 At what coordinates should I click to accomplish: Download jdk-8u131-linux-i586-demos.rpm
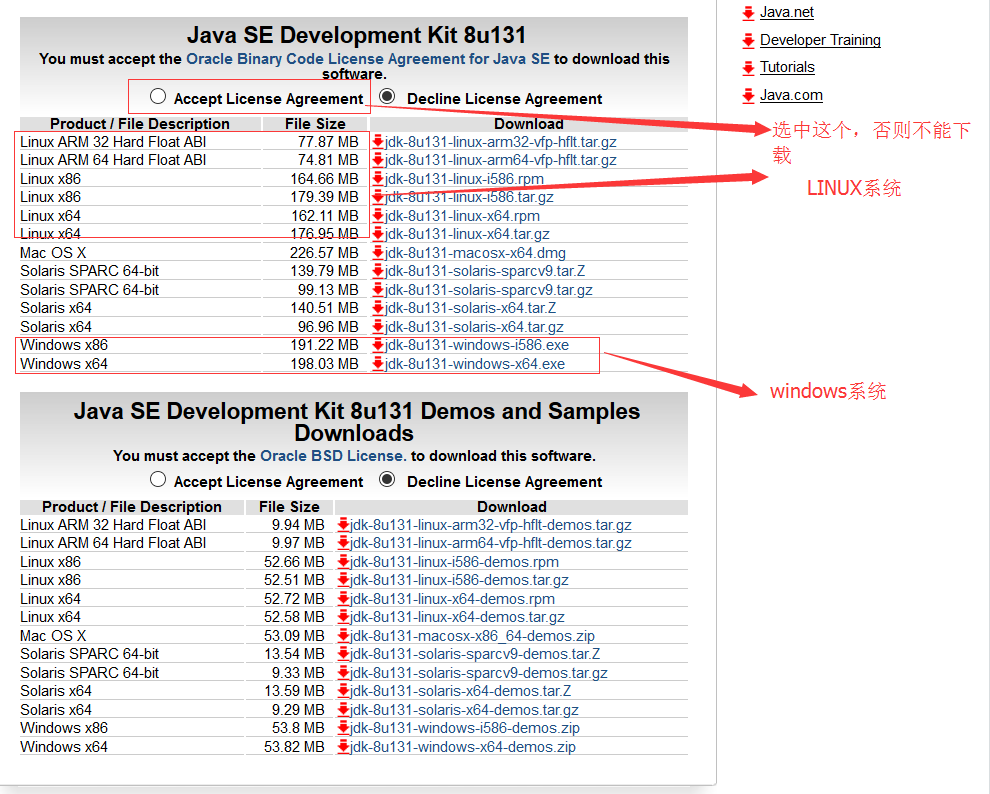click(x=455, y=562)
